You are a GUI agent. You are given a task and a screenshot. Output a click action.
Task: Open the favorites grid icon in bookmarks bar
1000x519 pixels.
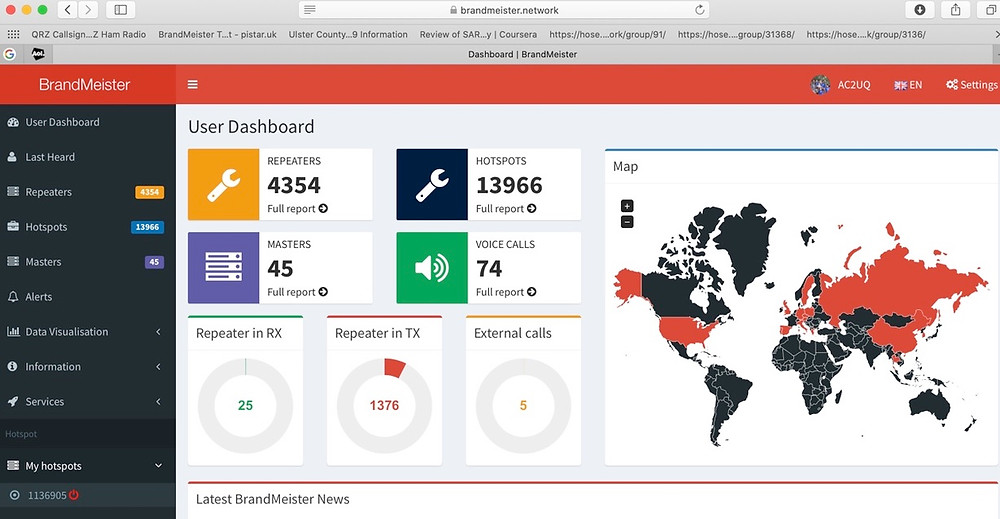13,34
